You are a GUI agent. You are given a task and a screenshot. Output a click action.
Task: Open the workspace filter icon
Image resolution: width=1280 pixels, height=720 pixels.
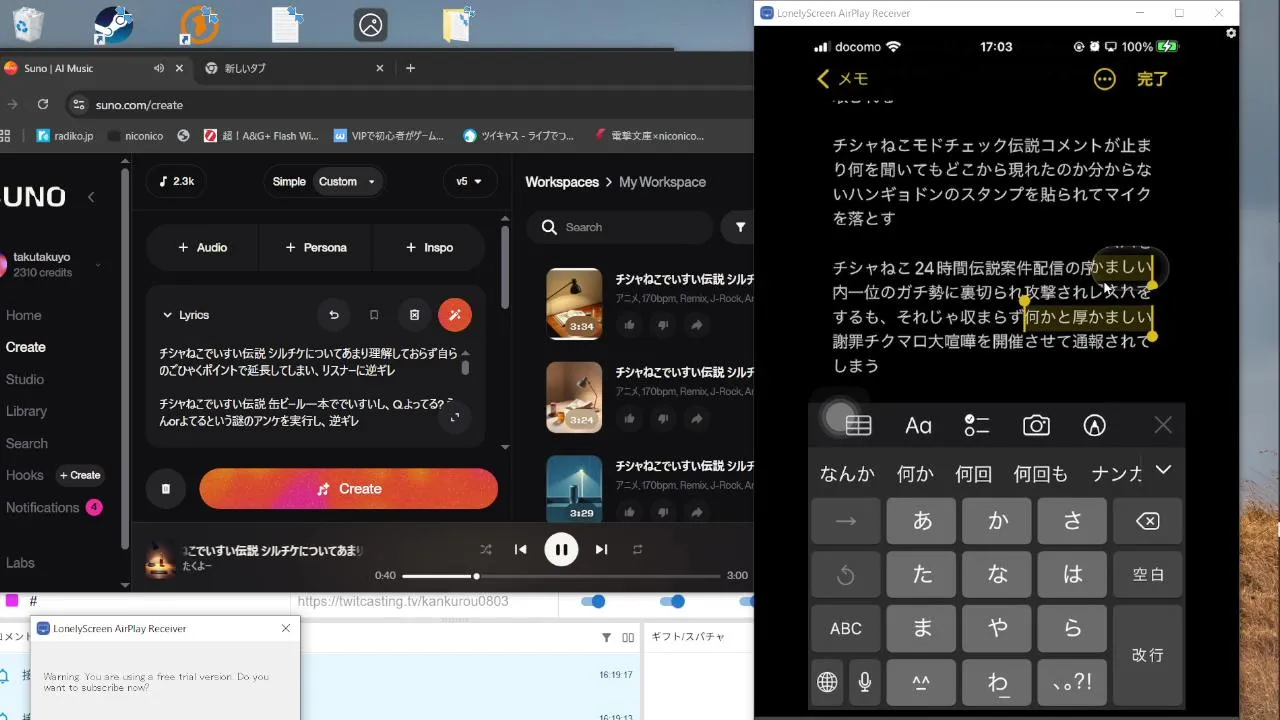pos(740,227)
